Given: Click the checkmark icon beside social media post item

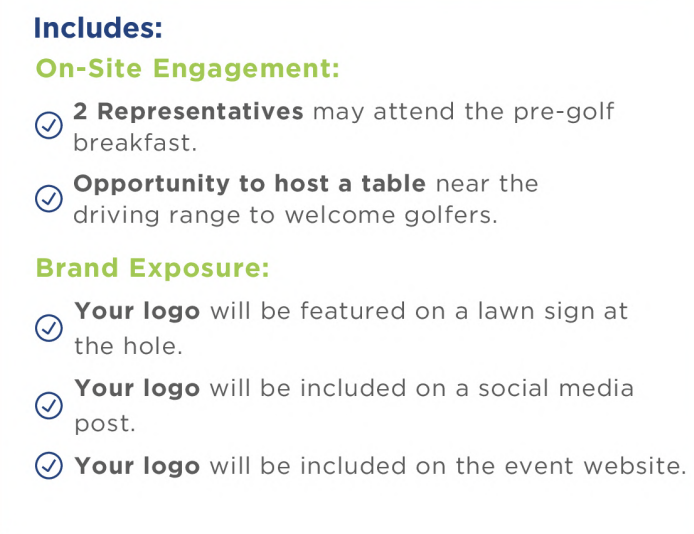Looking at the screenshot, I should tap(49, 405).
